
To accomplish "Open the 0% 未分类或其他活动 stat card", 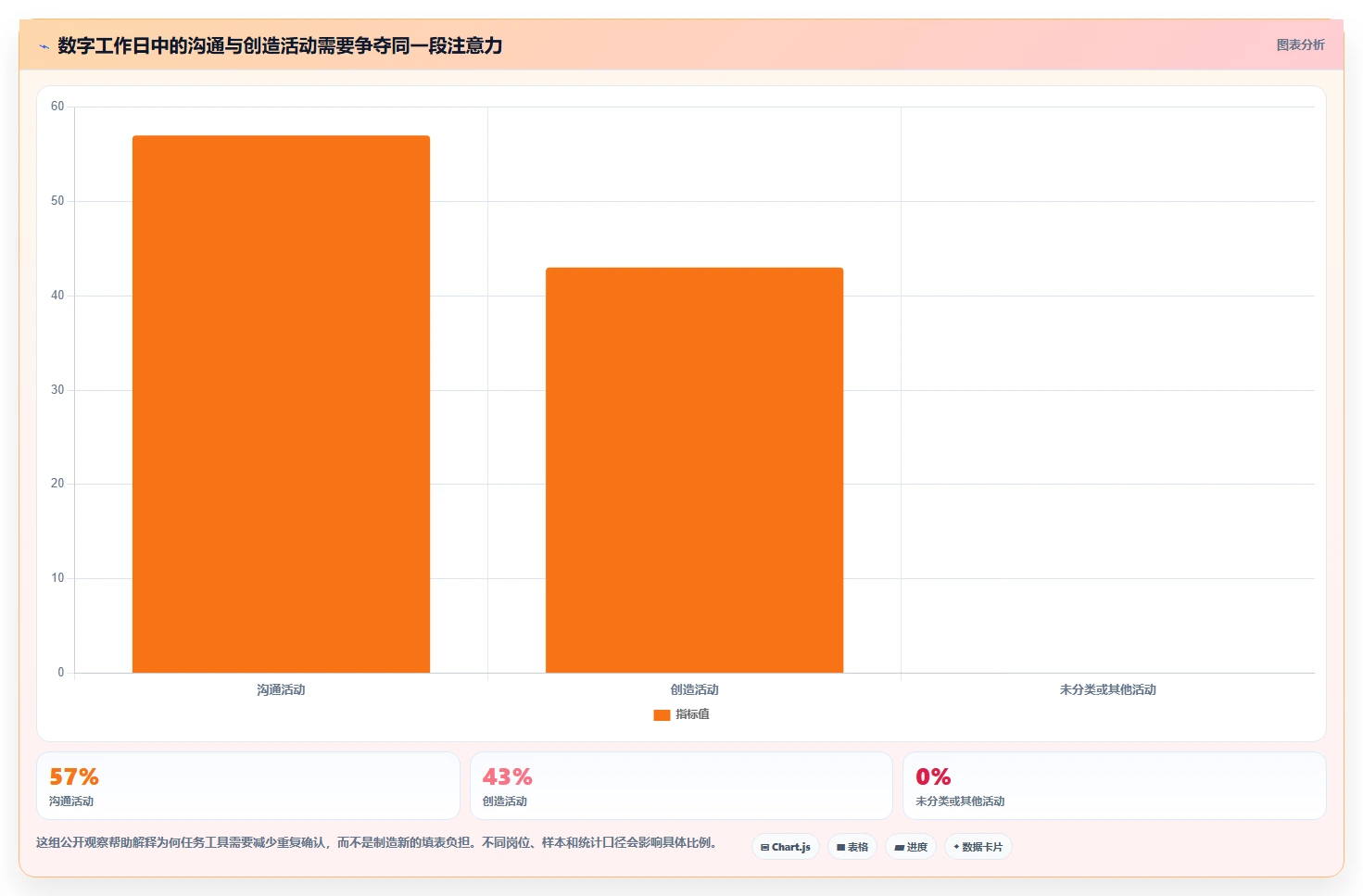I will pyautogui.click(x=1115, y=786).
